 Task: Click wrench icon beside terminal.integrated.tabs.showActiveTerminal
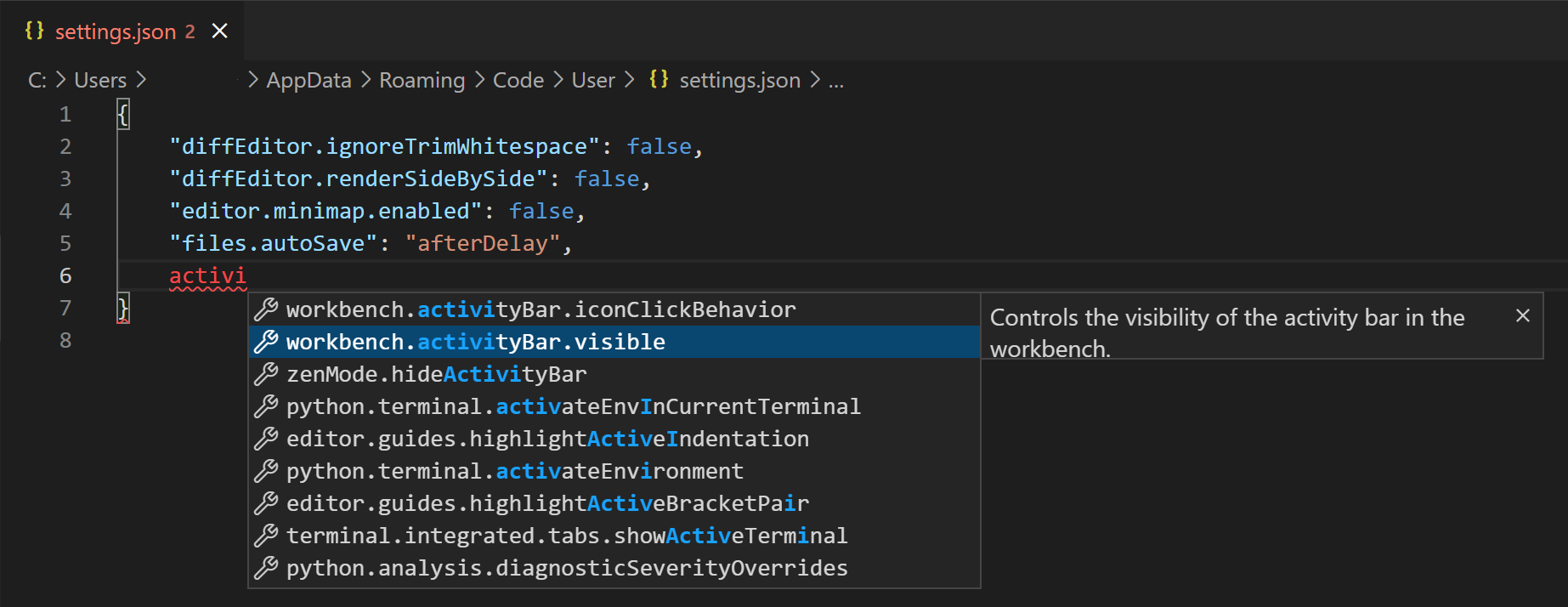point(266,536)
